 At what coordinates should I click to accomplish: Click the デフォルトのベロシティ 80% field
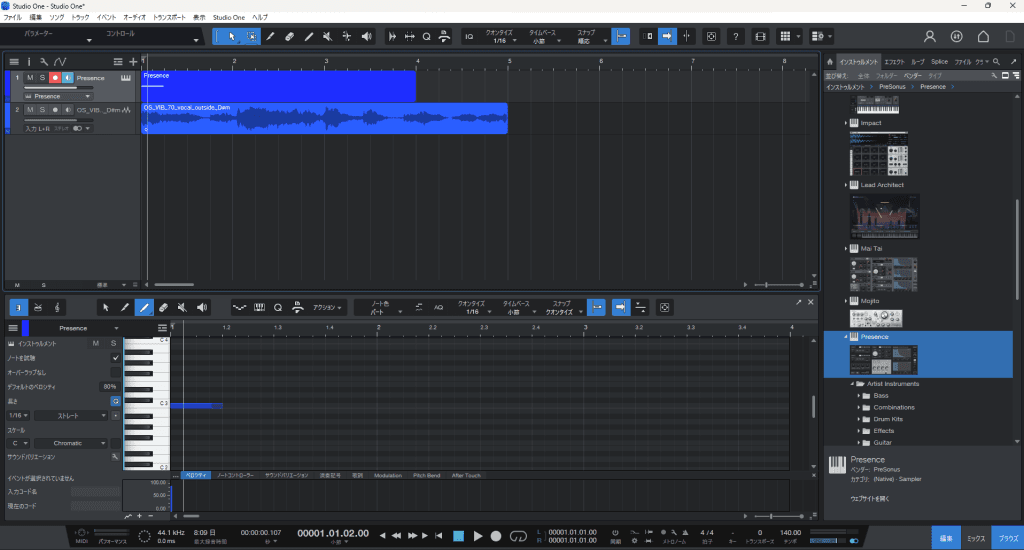(x=109, y=387)
